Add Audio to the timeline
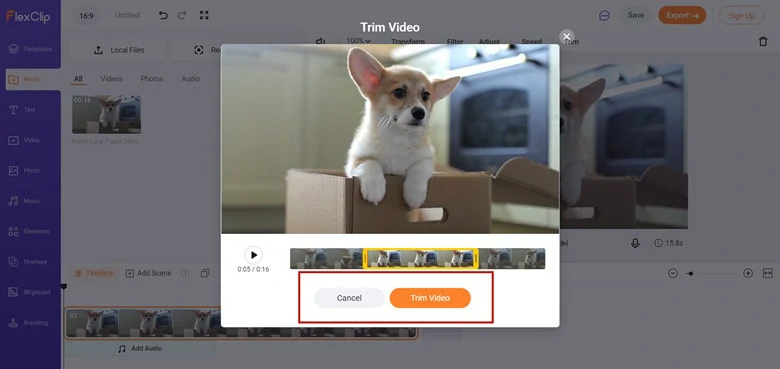This screenshot has height=369, width=780. [x=140, y=349]
